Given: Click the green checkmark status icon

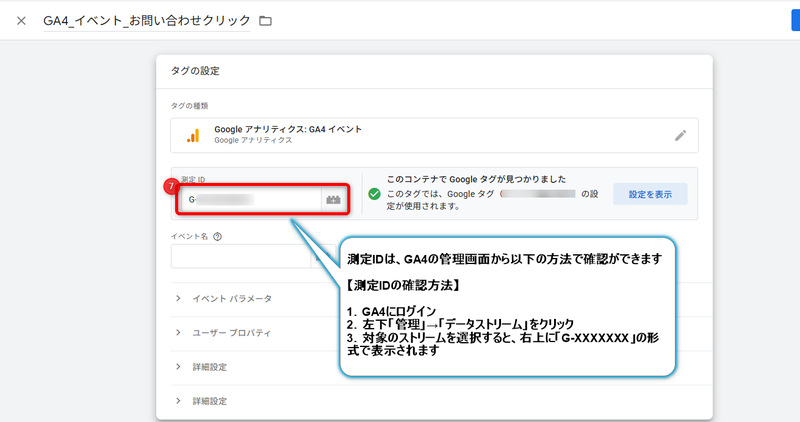Looking at the screenshot, I should pos(374,194).
